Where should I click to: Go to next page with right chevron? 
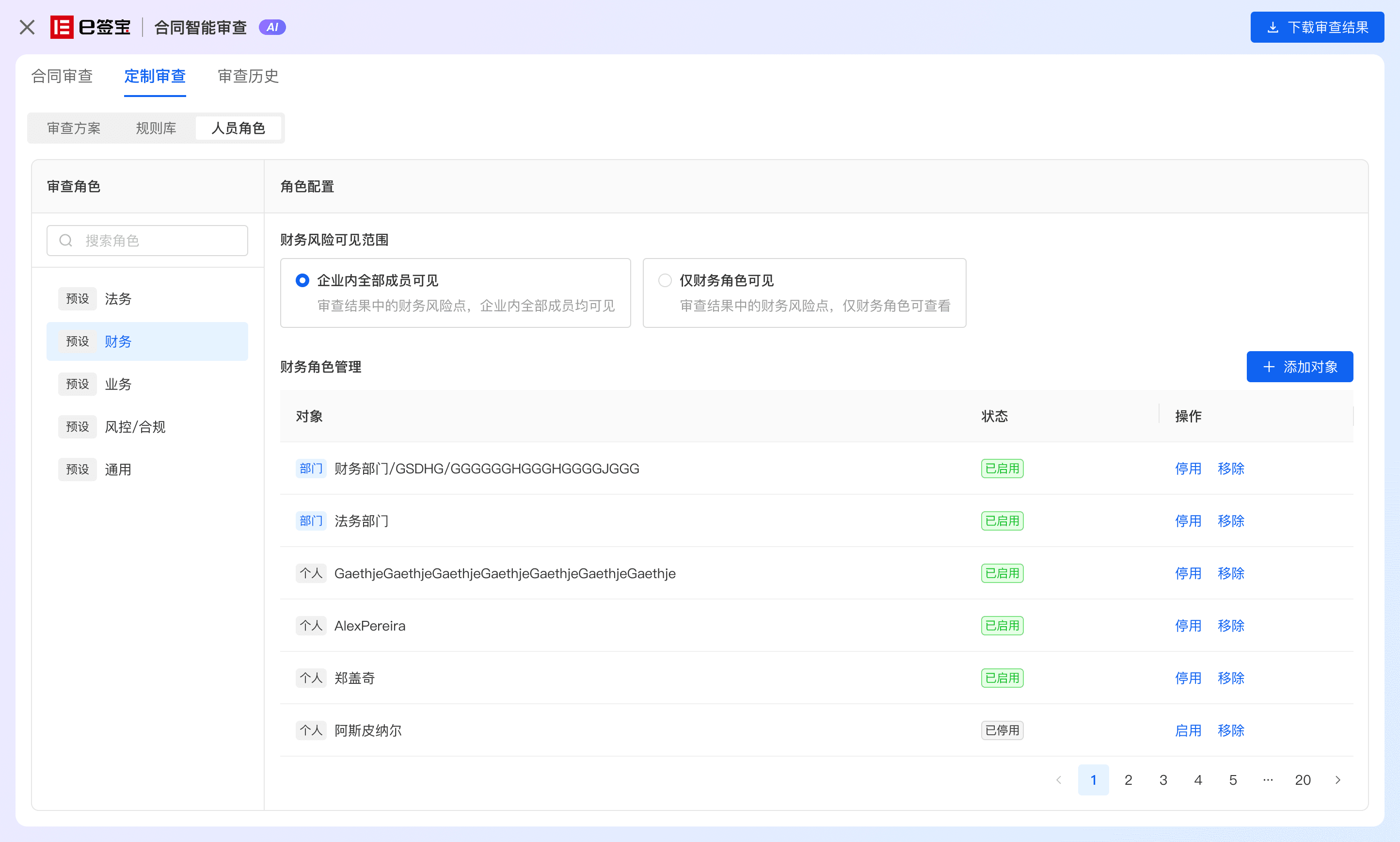[x=1338, y=780]
